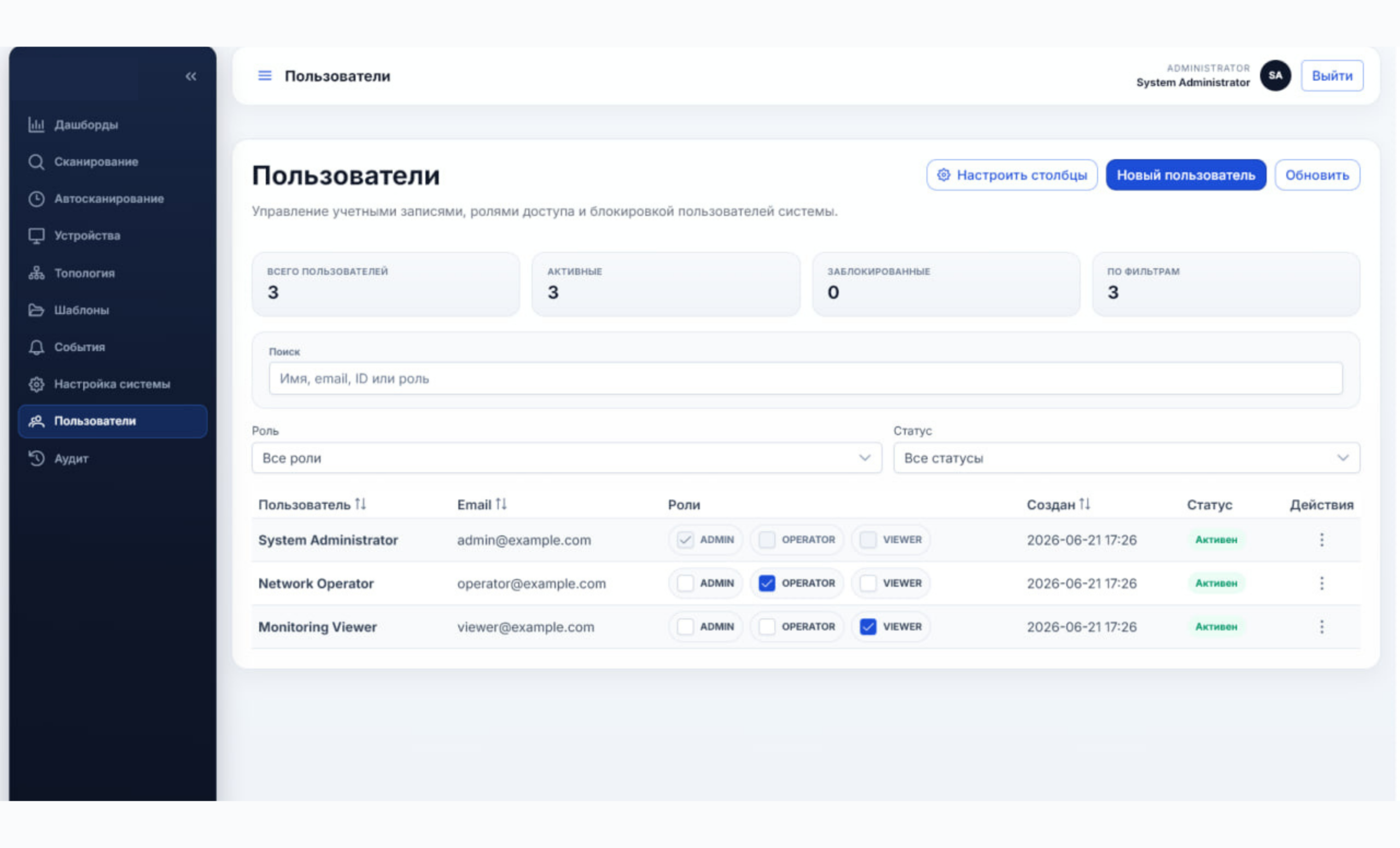Click the Обновить button
Screen dimensions: 1400x848
(x=1317, y=175)
